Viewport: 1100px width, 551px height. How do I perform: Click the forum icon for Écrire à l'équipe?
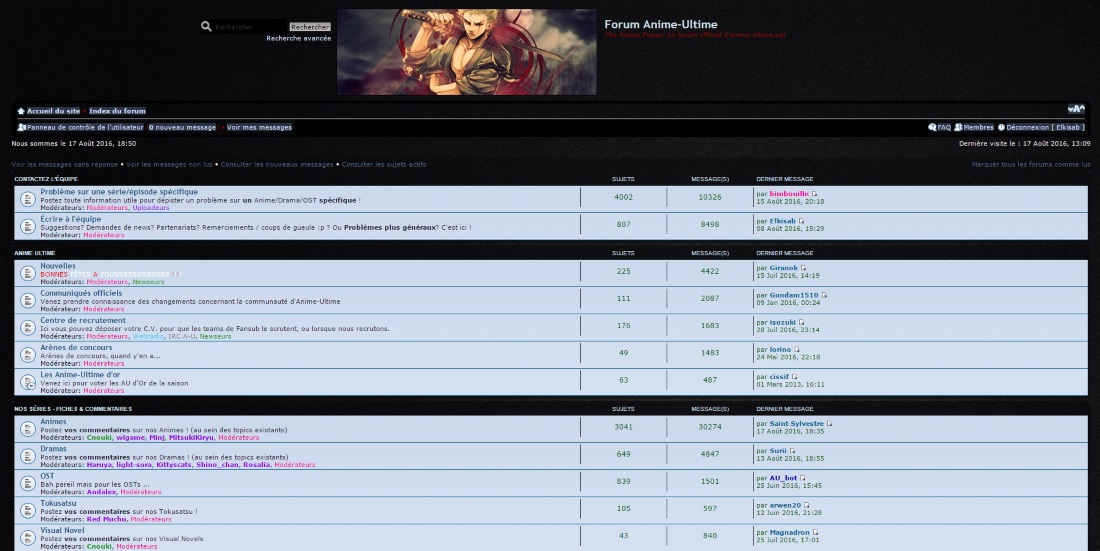[x=27, y=227]
